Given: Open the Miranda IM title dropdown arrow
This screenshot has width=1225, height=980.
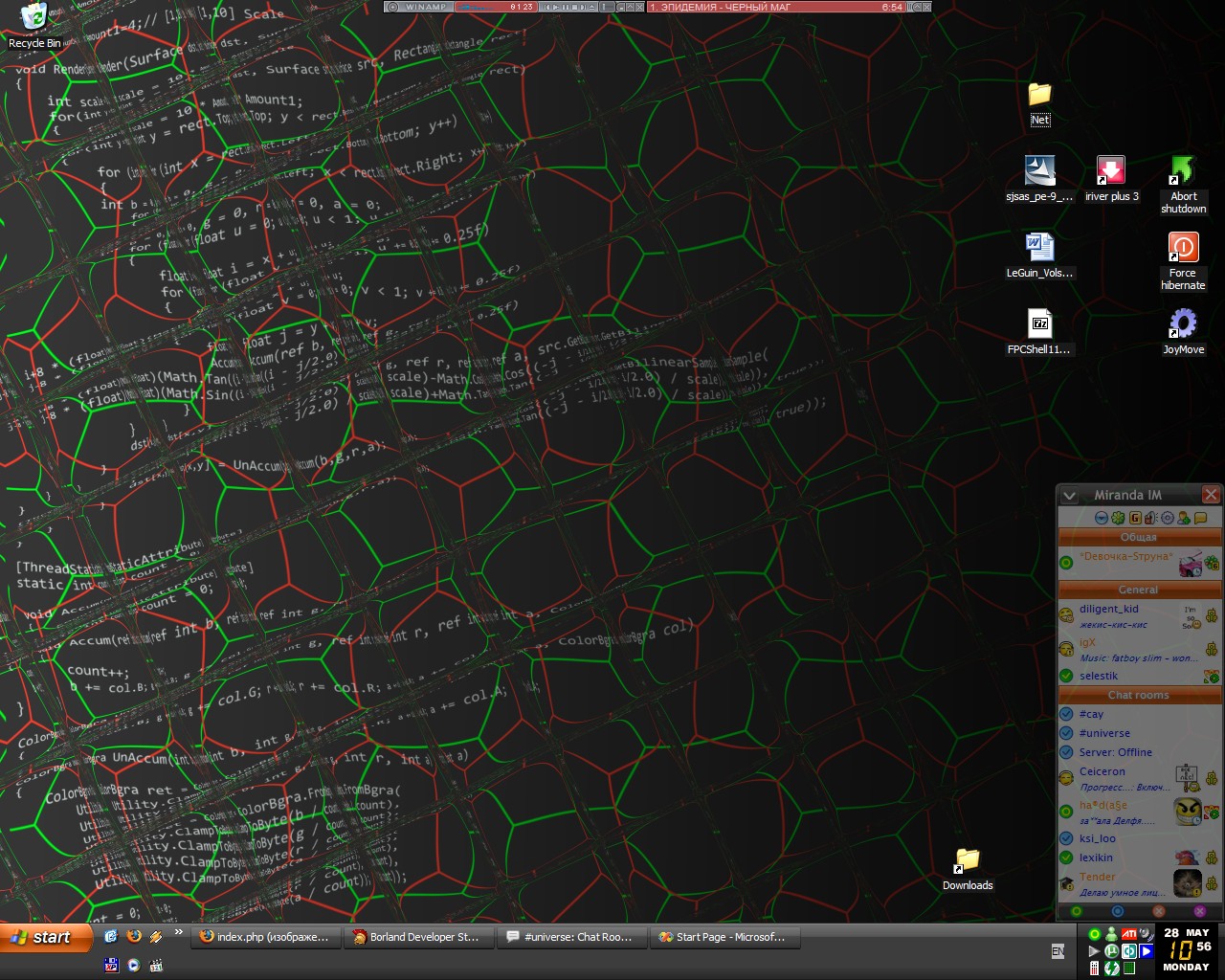Looking at the screenshot, I should (1070, 496).
